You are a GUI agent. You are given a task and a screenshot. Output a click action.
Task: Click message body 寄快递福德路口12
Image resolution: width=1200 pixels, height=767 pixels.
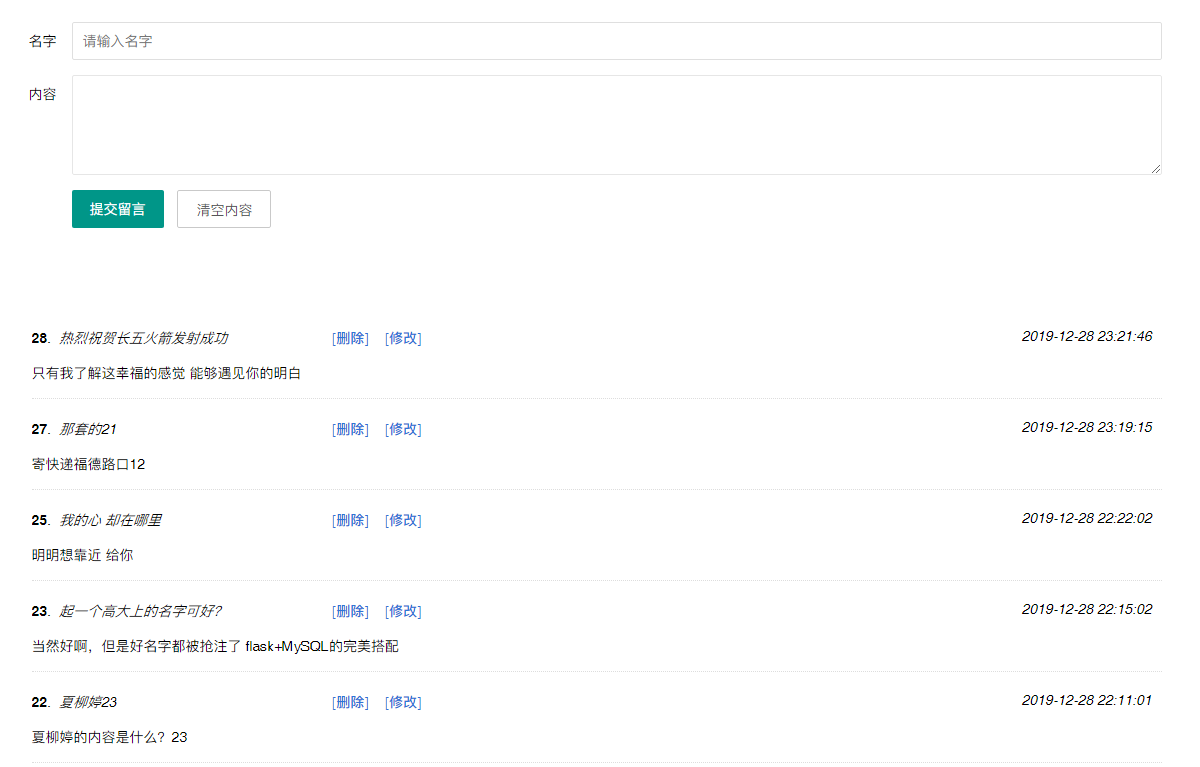[89, 464]
